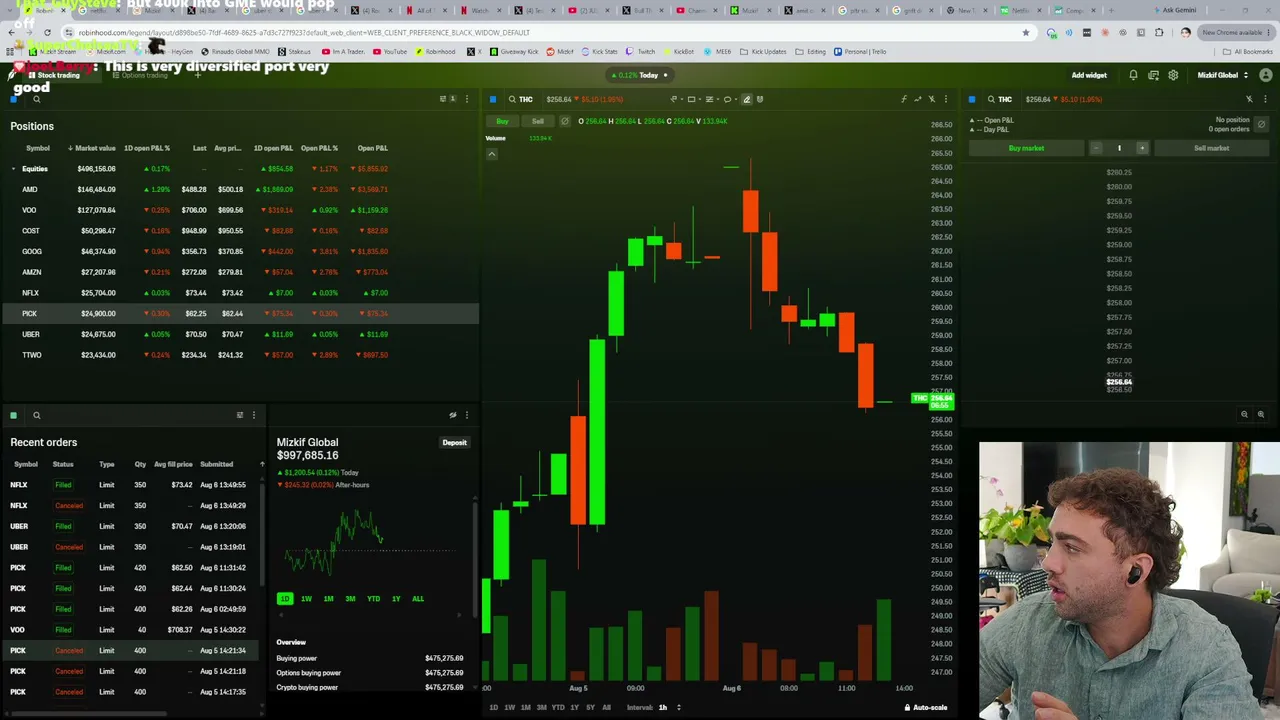Search symbol in the THC chart widget
Viewport: 1280px width, 720px height.
[x=512, y=99]
